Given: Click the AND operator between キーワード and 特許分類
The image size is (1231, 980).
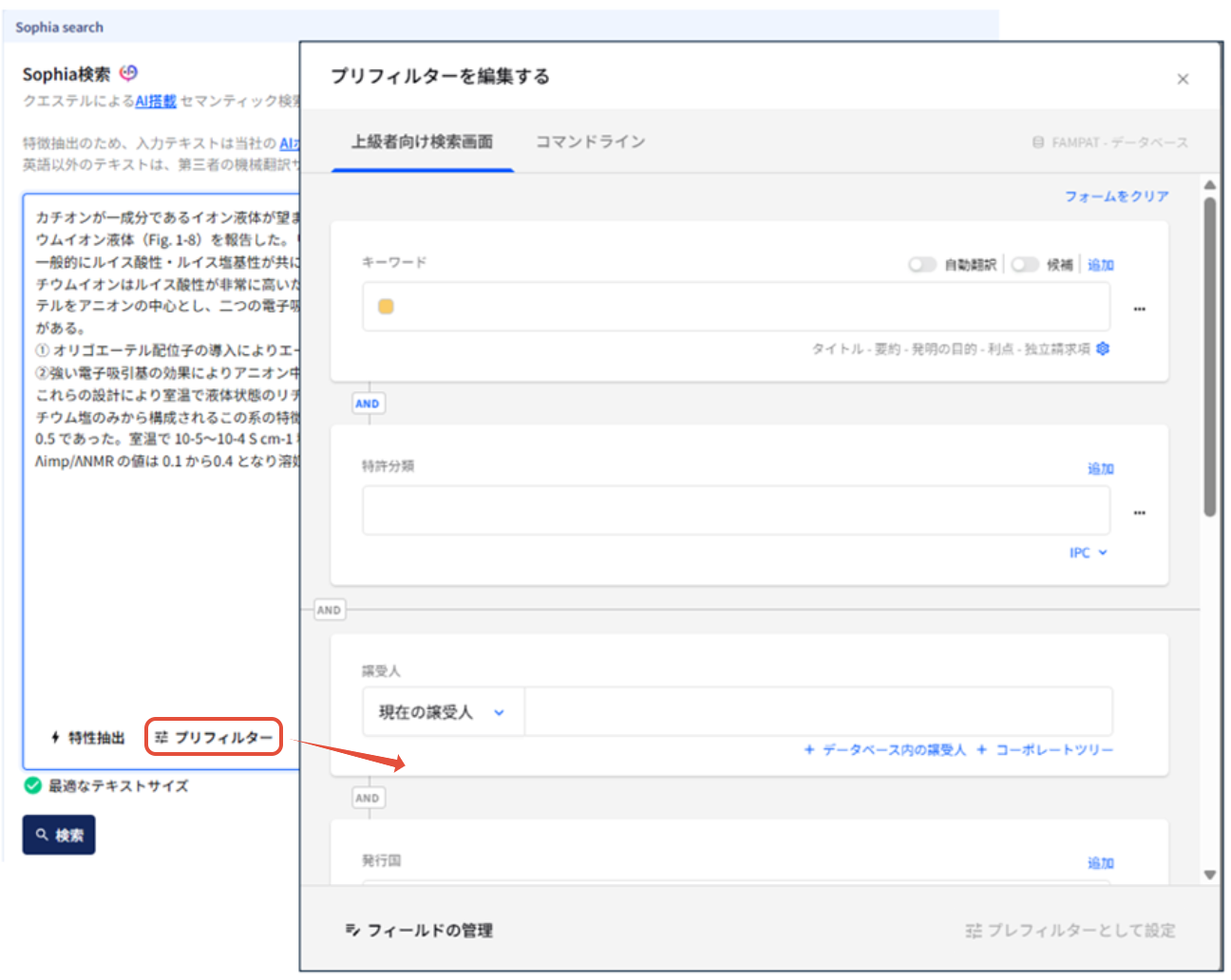Looking at the screenshot, I should [x=368, y=404].
